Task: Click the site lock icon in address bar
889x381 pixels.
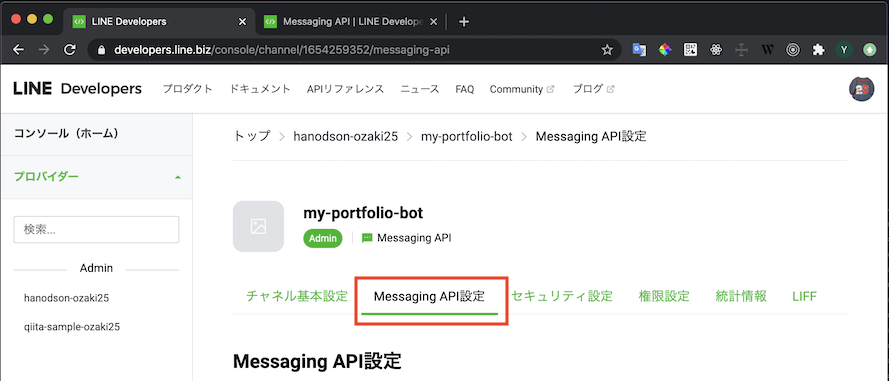Action: click(x=102, y=50)
